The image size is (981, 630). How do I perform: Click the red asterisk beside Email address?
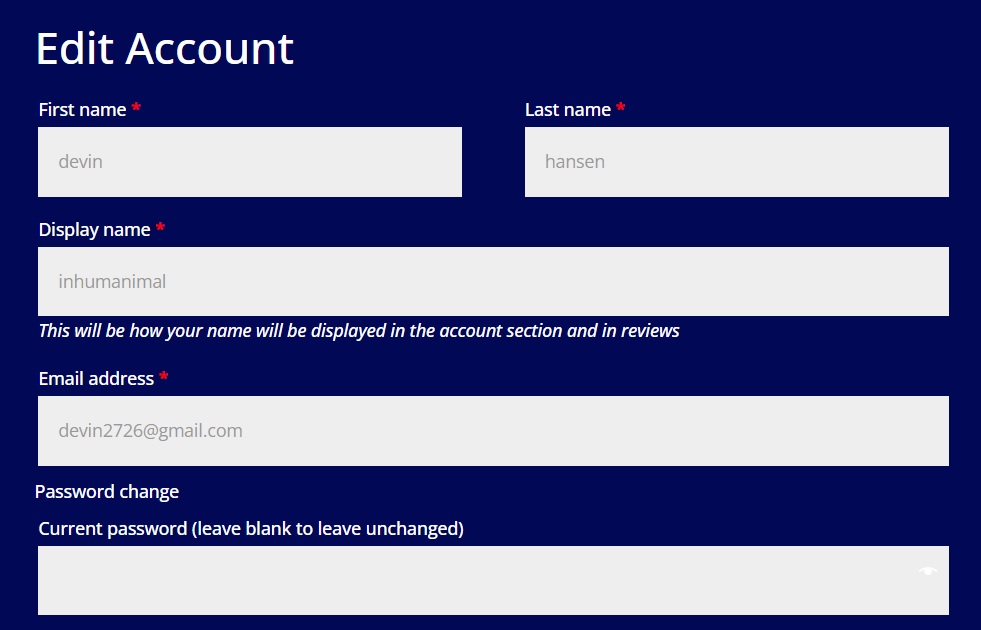coord(163,376)
